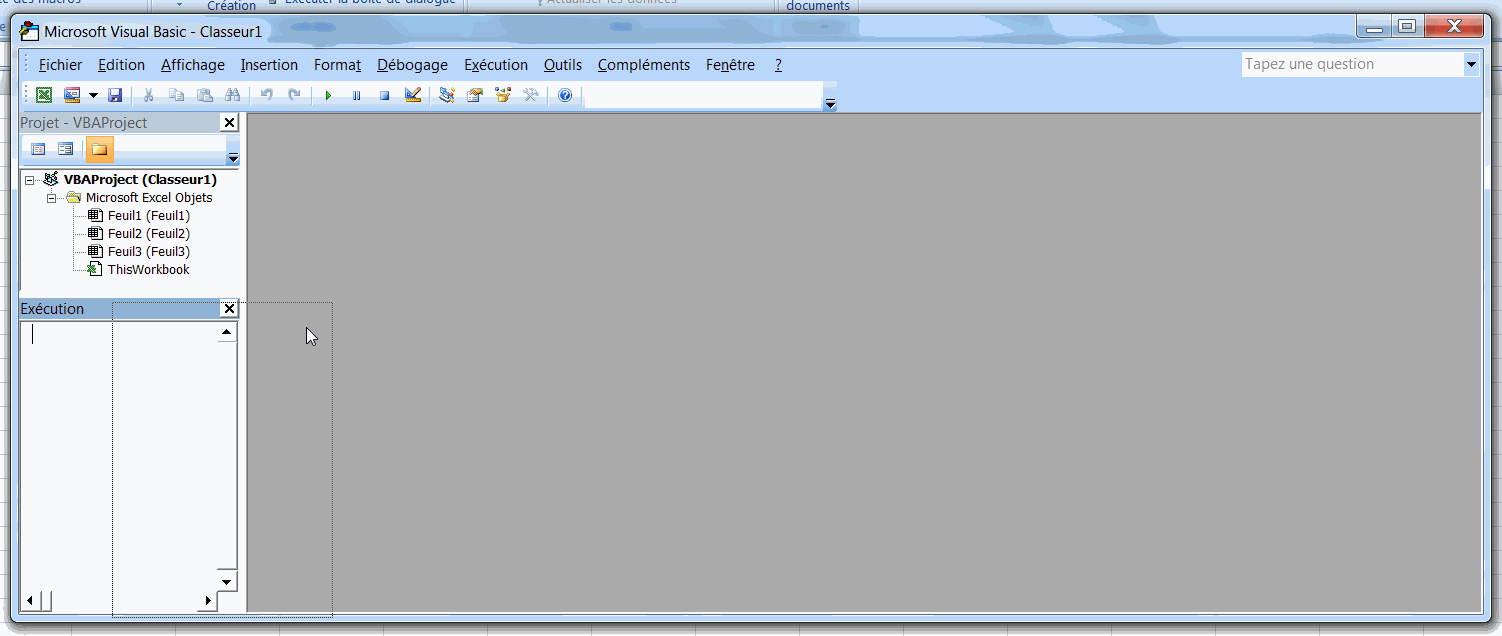Select Feuil1 (Feuil1) in the project tree
This screenshot has width=1502, height=636.
click(x=149, y=216)
